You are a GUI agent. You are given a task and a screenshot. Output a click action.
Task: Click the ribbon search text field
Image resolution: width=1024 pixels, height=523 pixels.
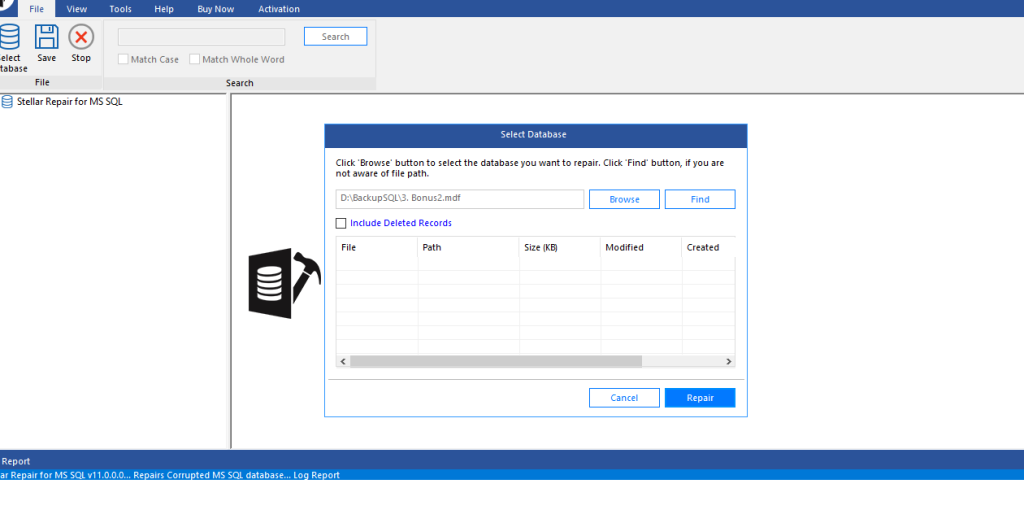201,37
